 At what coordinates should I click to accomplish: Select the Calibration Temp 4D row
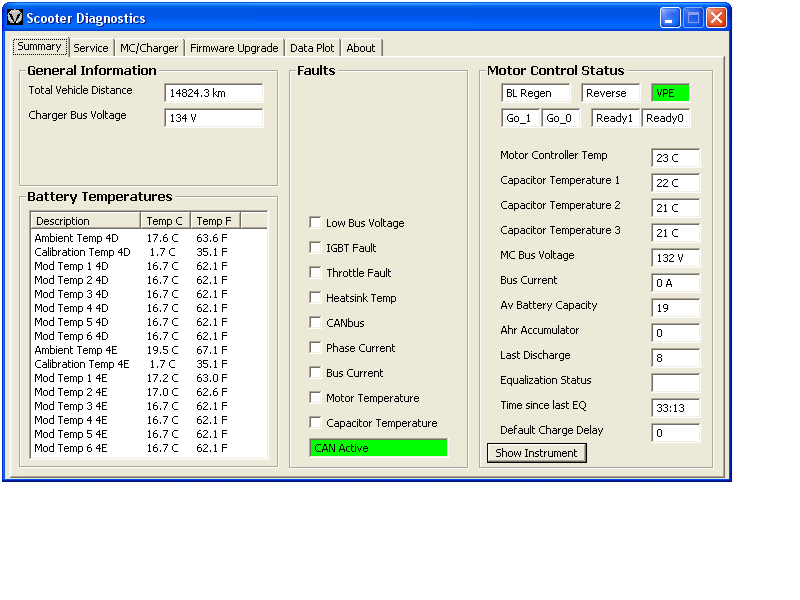[x=149, y=252]
